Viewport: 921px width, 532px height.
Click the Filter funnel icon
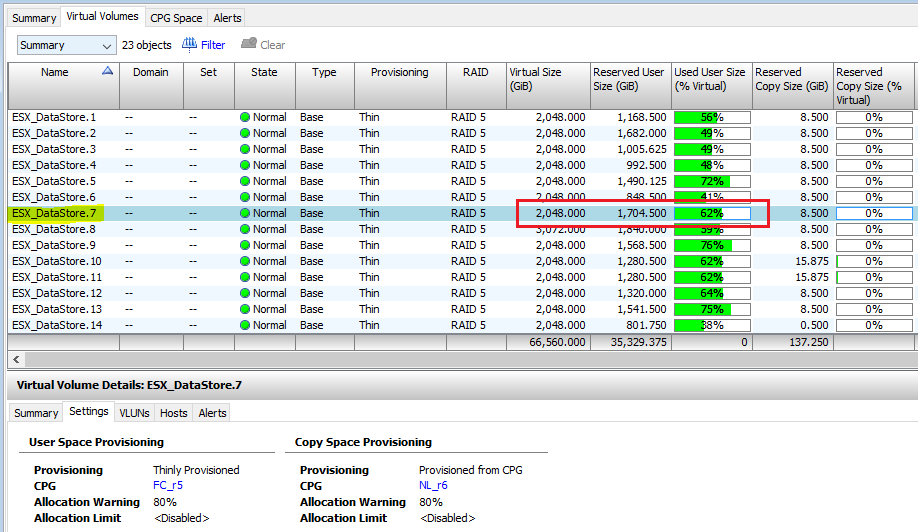point(189,44)
